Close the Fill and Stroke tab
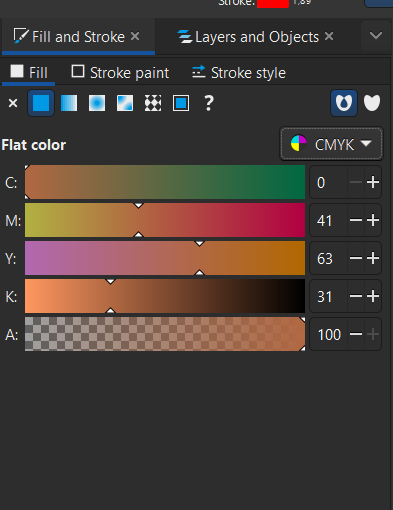 (135, 36)
